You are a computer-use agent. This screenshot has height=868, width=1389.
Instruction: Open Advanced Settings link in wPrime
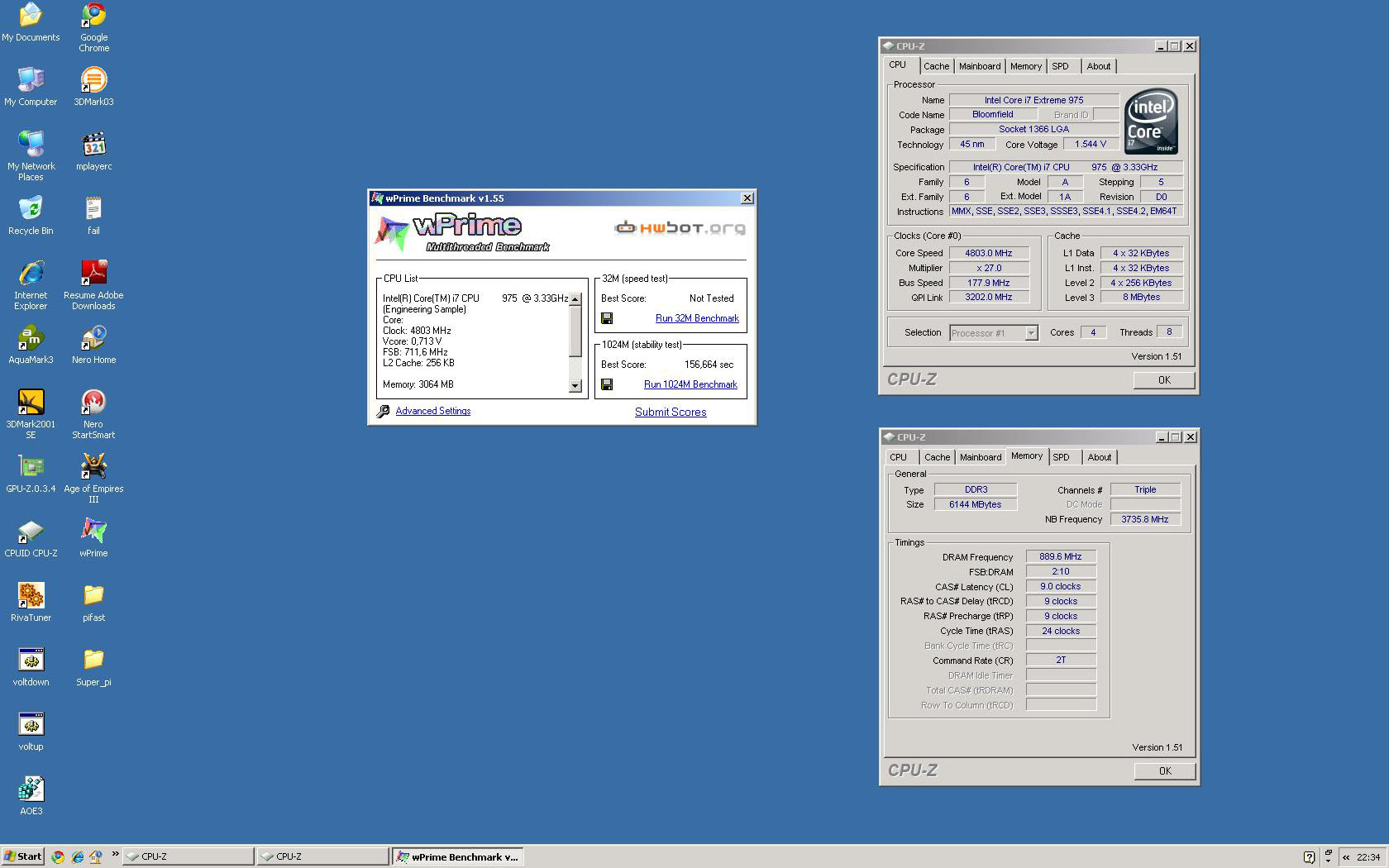click(x=432, y=411)
